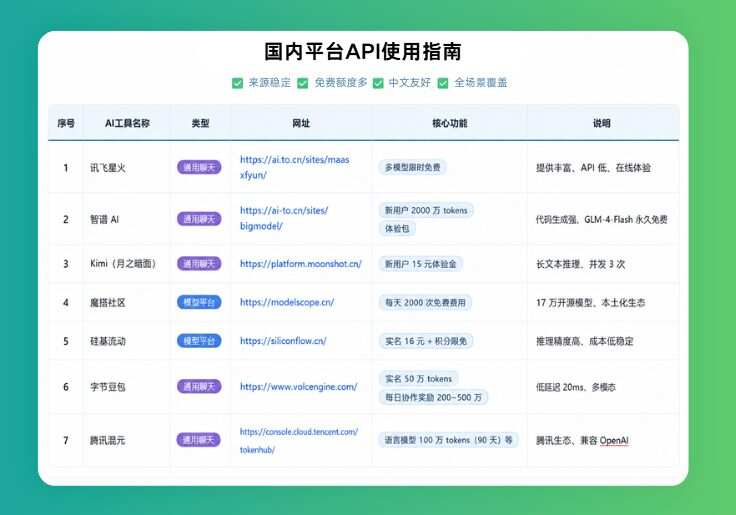The image size is (736, 515).
Task: Click the description mentioning API 低、在线体验
Action: (593, 168)
